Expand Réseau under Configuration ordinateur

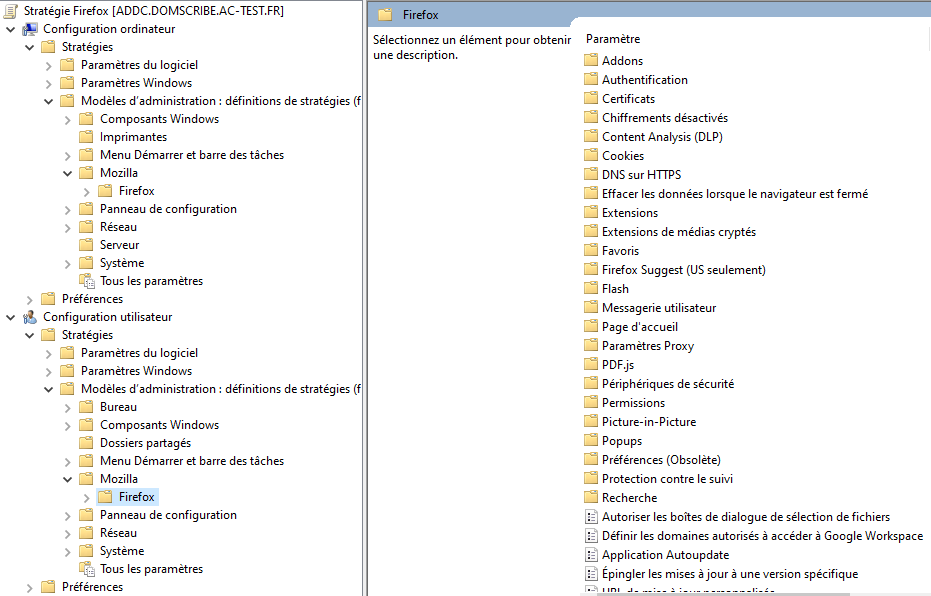click(x=68, y=227)
